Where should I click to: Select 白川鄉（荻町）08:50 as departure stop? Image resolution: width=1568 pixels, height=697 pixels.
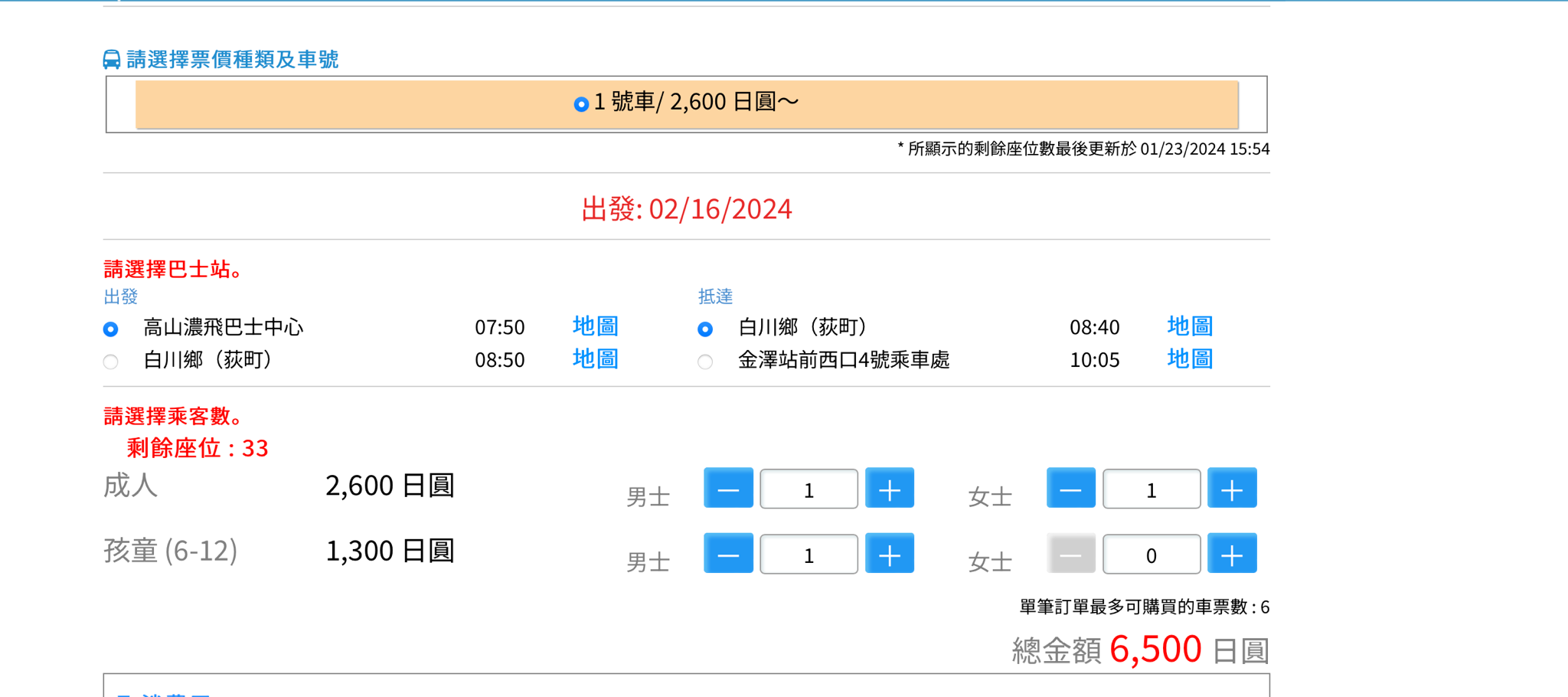[111, 362]
